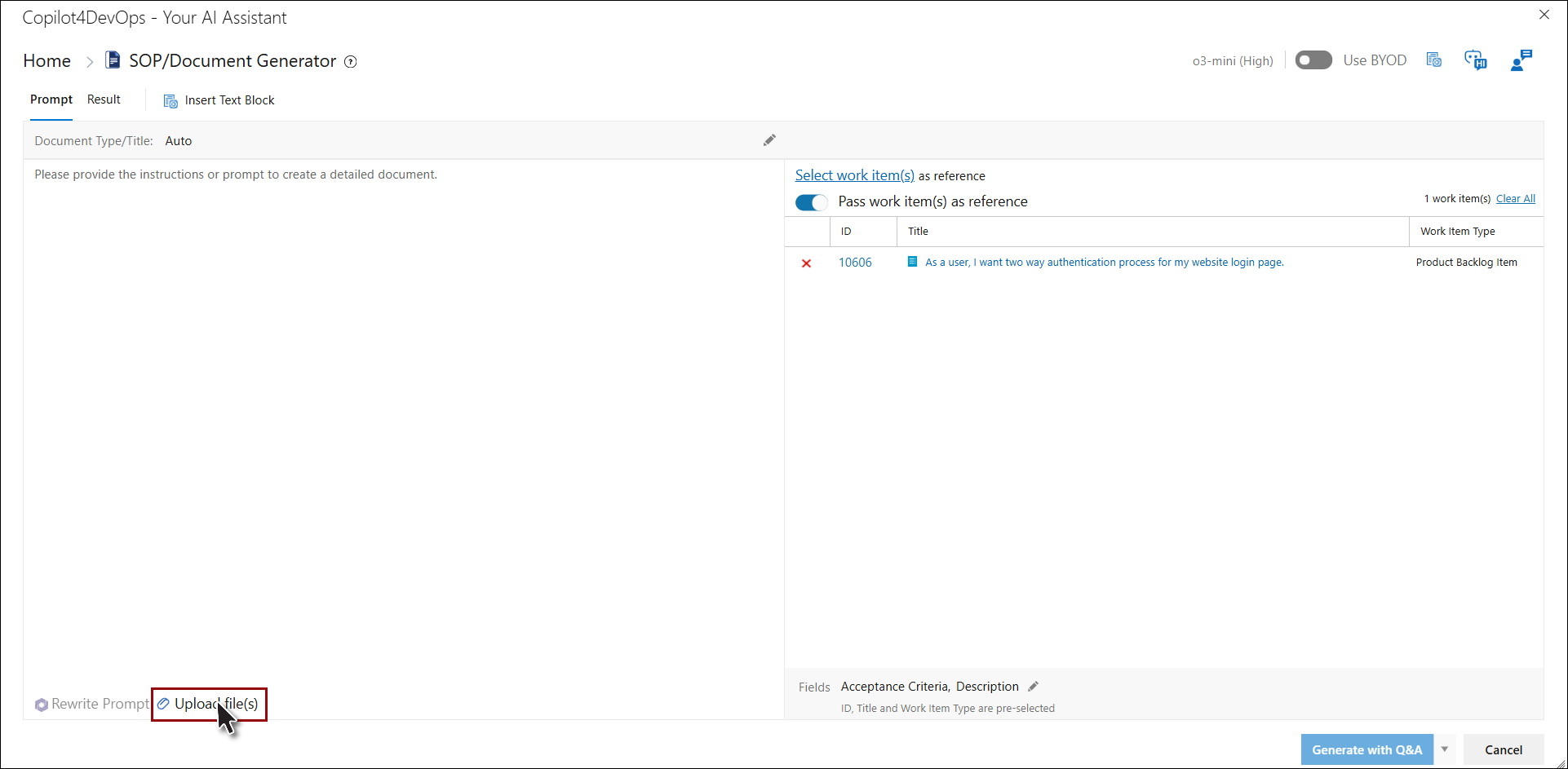
Task: Open the AI chat icon in header
Action: 1475,60
